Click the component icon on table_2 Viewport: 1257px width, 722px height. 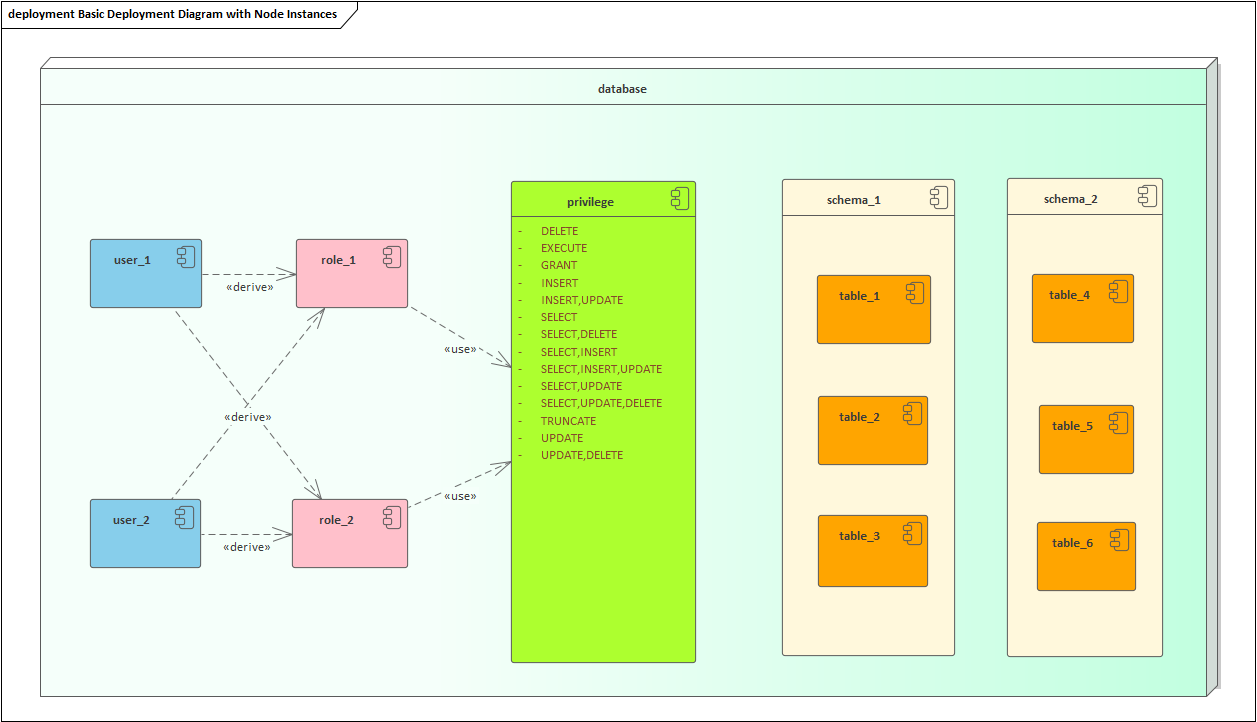tap(912, 414)
